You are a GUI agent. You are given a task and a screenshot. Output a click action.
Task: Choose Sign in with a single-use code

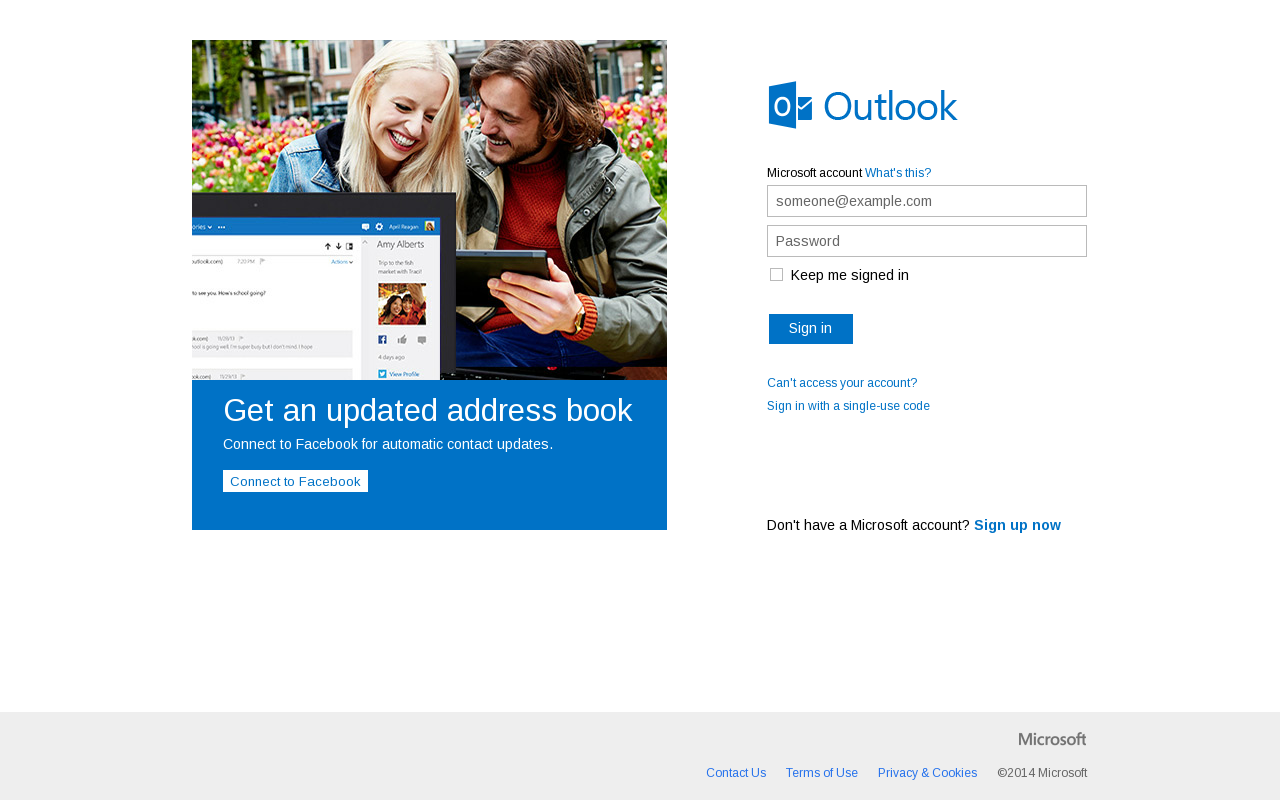click(848, 406)
